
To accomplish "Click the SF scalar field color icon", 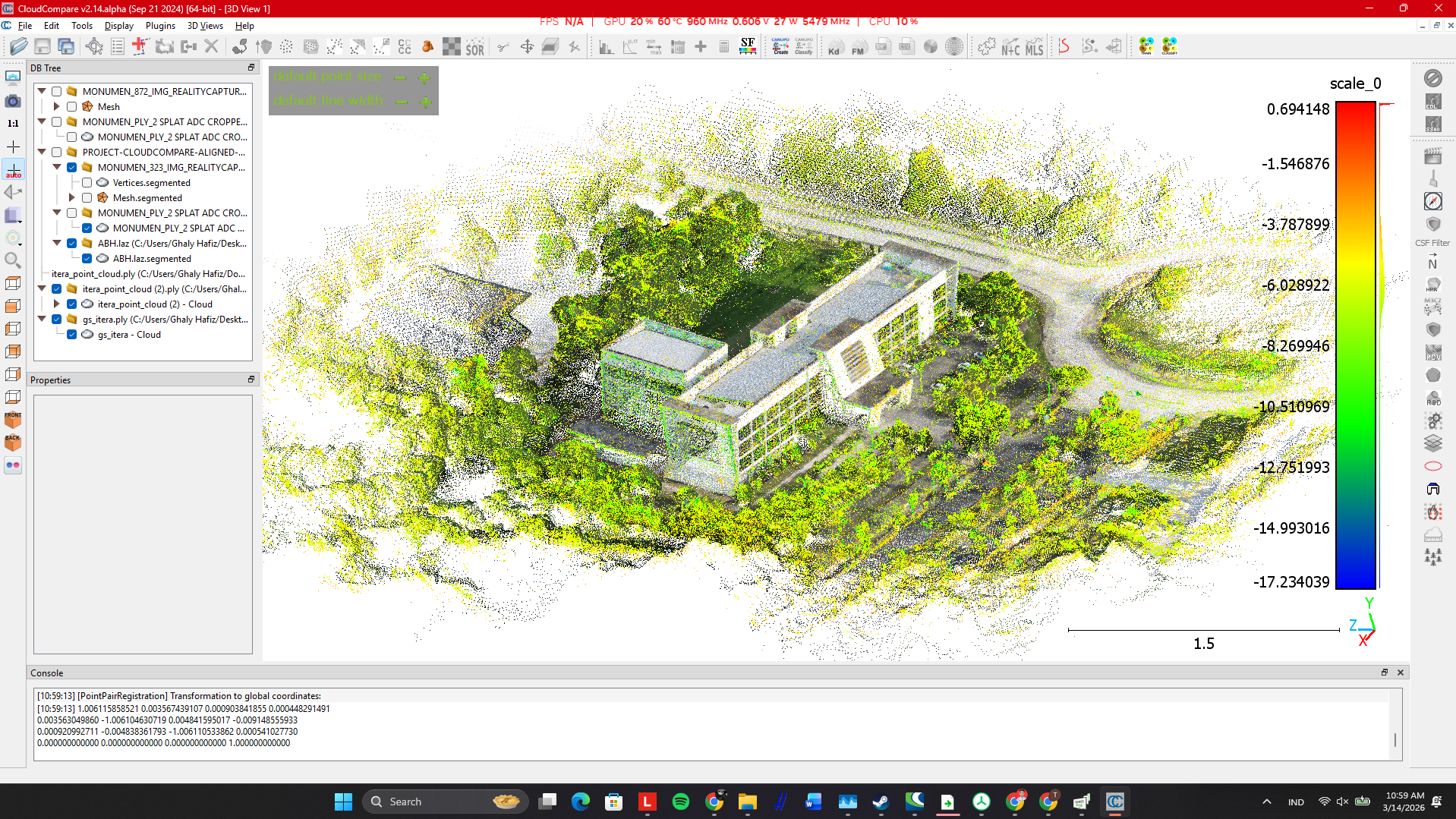I will pos(748,47).
